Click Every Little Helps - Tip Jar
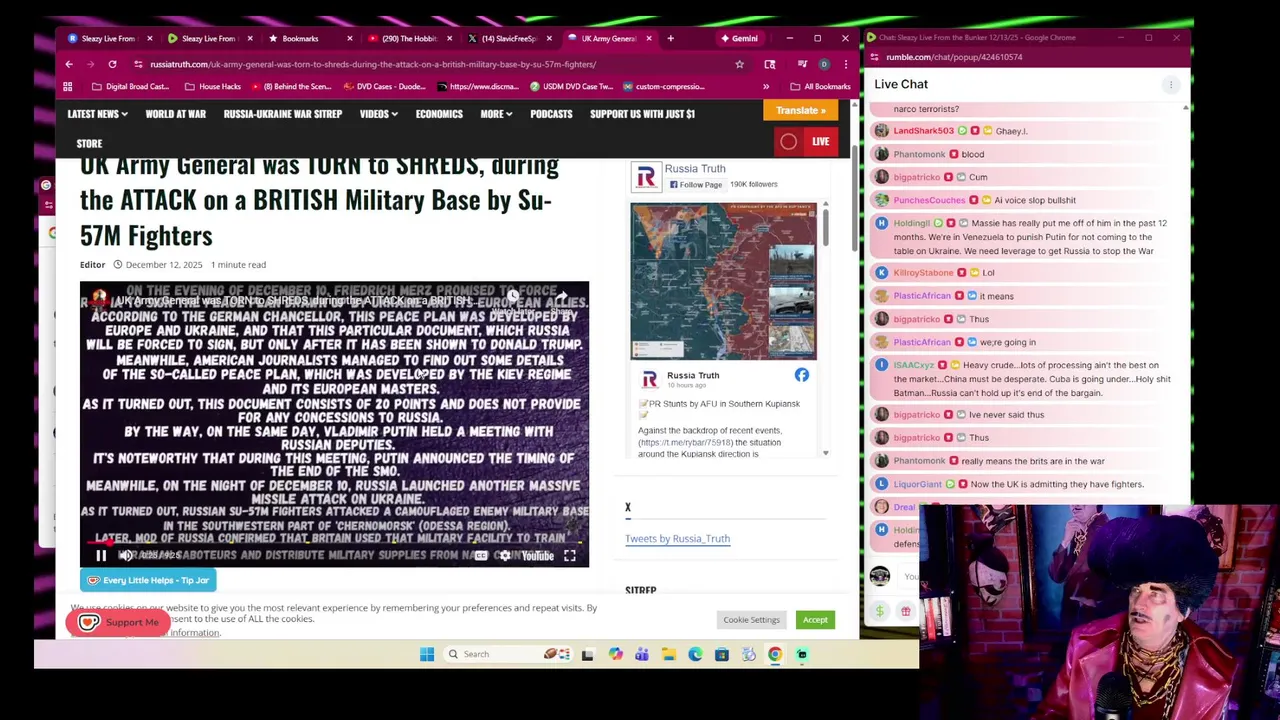This screenshot has width=1280, height=720. [148, 580]
